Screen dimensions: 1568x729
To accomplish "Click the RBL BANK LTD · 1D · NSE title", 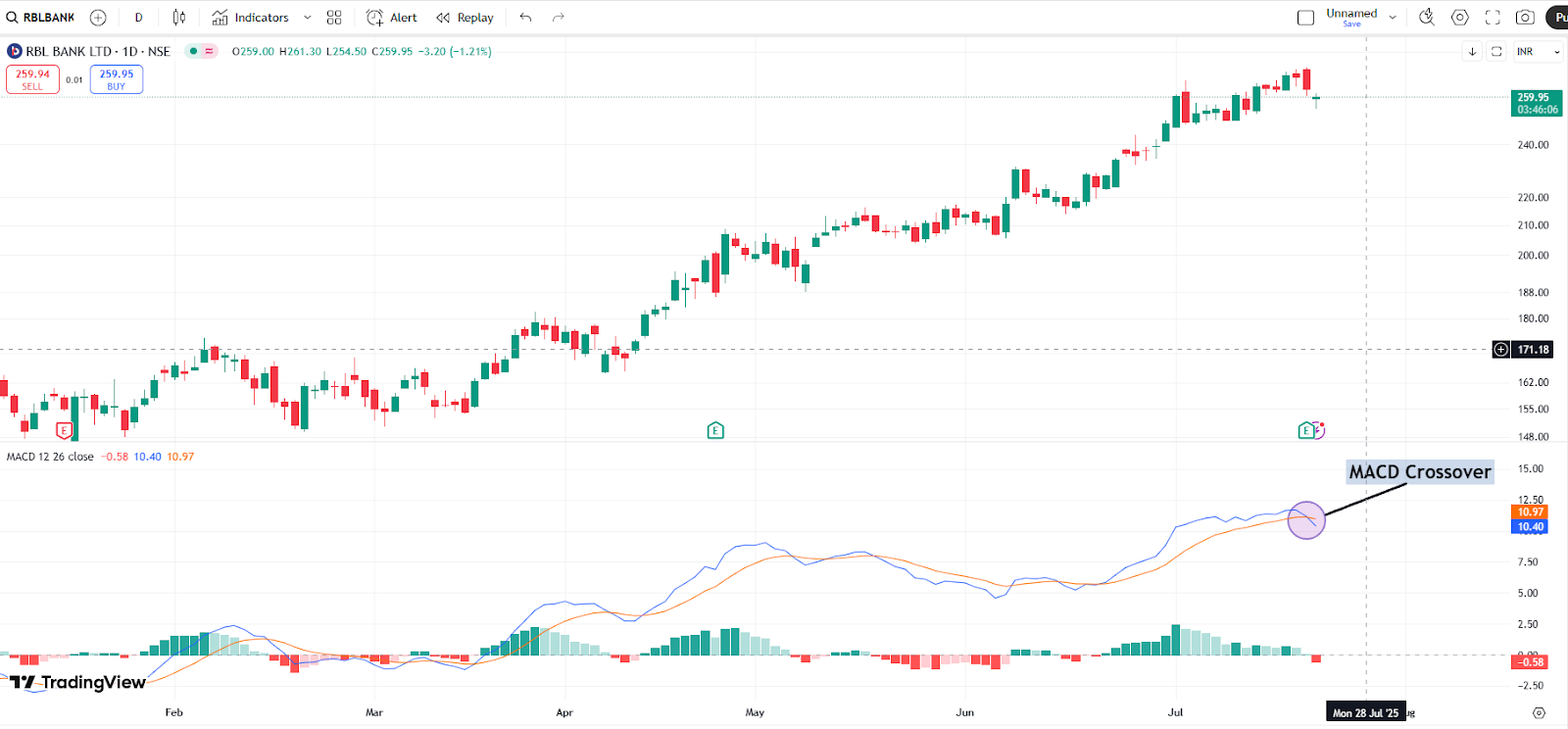I will (98, 51).
